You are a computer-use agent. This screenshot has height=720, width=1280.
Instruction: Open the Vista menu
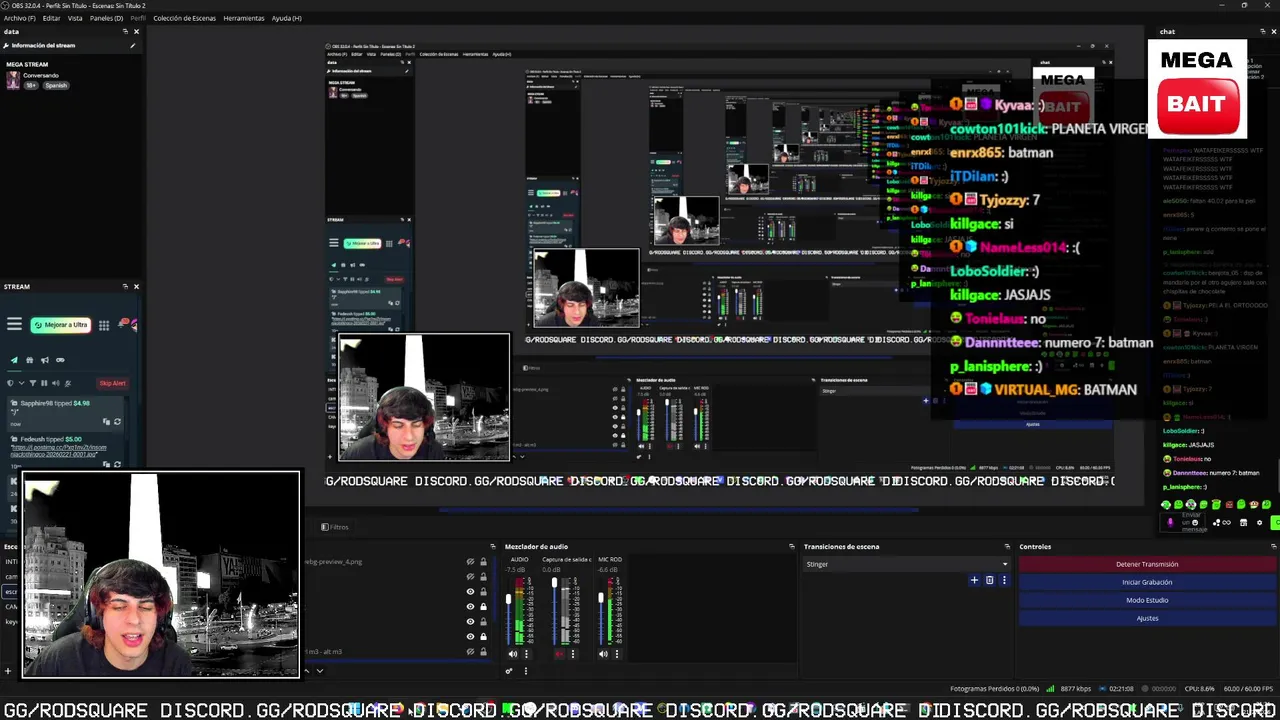75,18
